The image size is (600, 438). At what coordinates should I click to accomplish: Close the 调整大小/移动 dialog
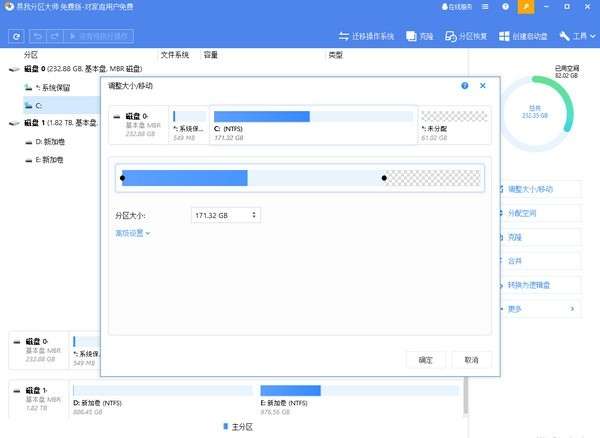483,86
